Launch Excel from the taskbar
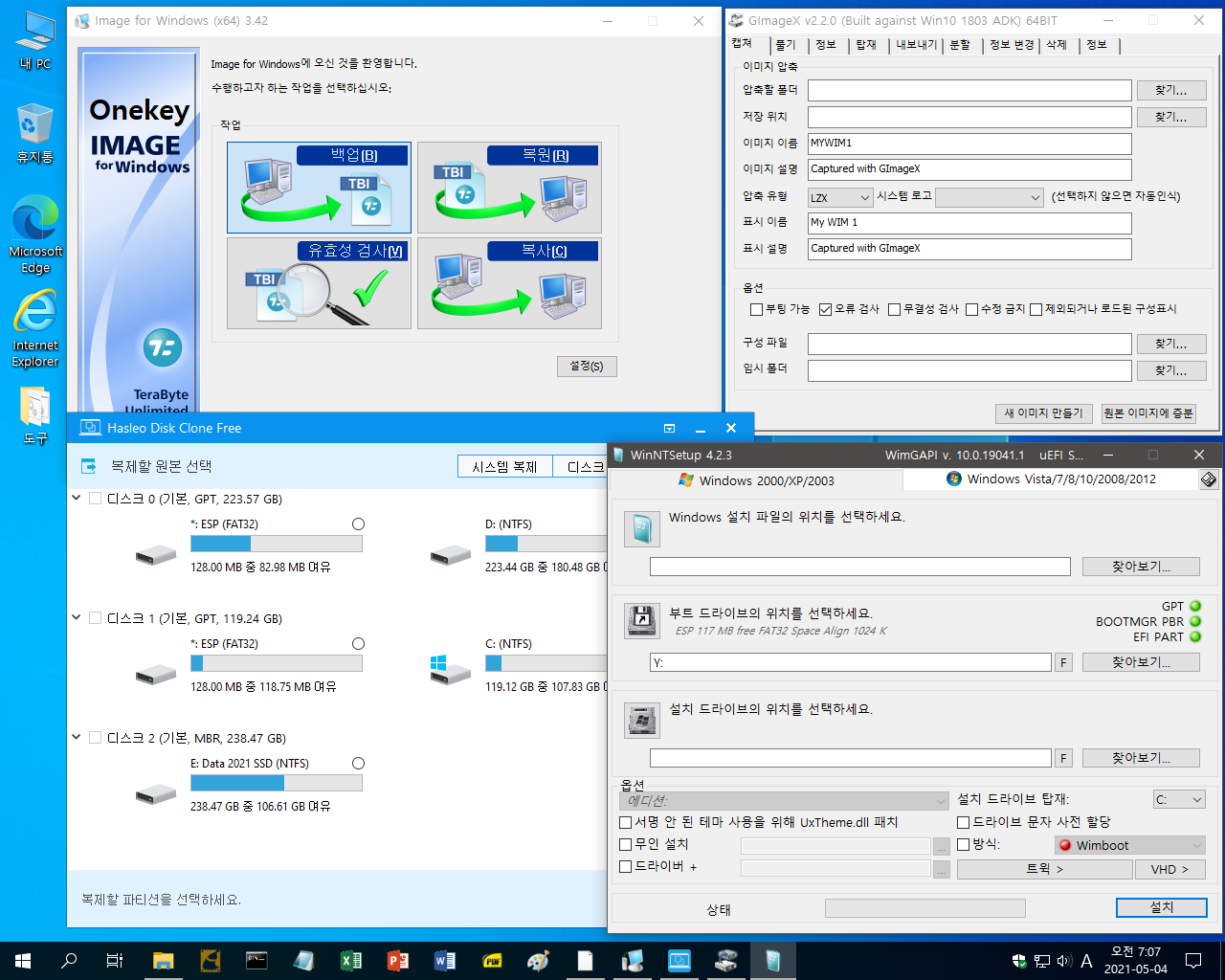Viewport: 1225px width, 980px height. [x=350, y=960]
